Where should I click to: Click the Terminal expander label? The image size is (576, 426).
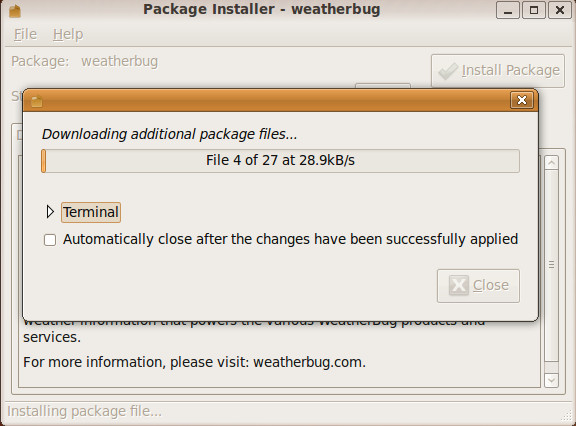[91, 212]
